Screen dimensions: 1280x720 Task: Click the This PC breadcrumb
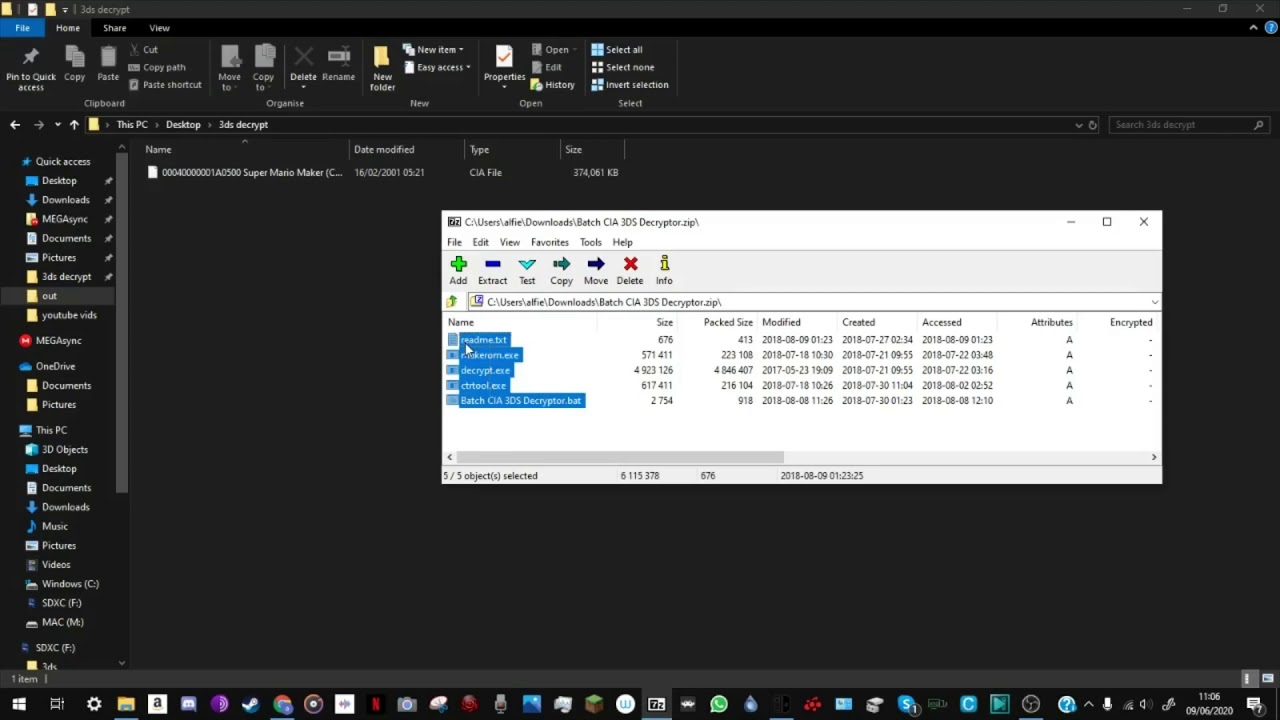click(132, 125)
